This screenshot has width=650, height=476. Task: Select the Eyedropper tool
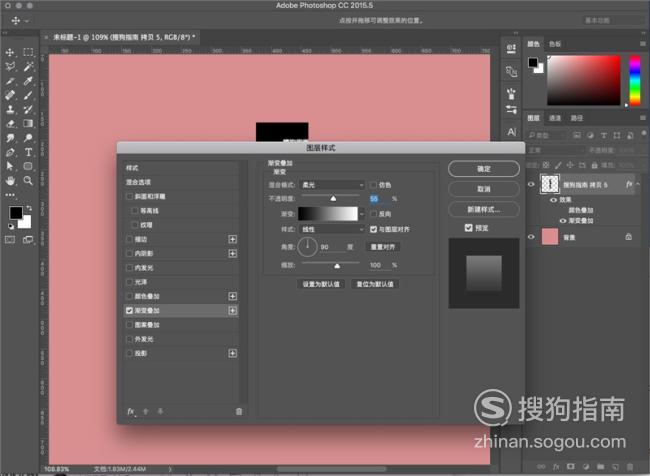point(28,81)
